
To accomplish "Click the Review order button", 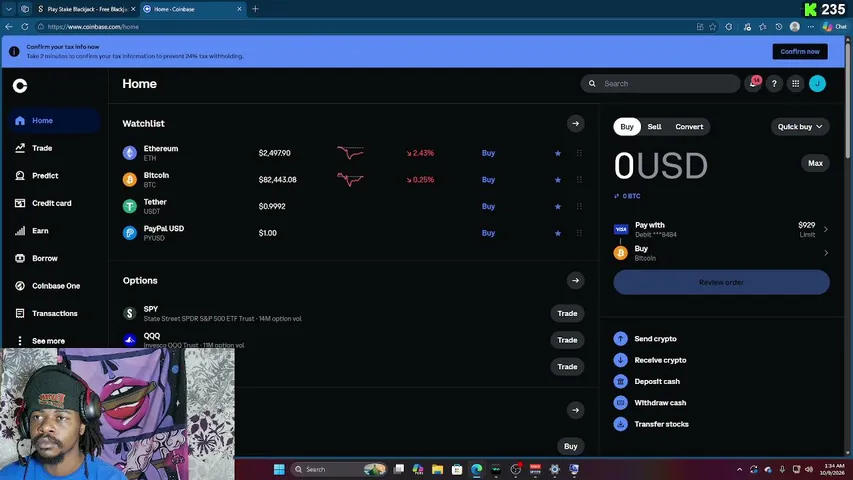I will pyautogui.click(x=721, y=282).
